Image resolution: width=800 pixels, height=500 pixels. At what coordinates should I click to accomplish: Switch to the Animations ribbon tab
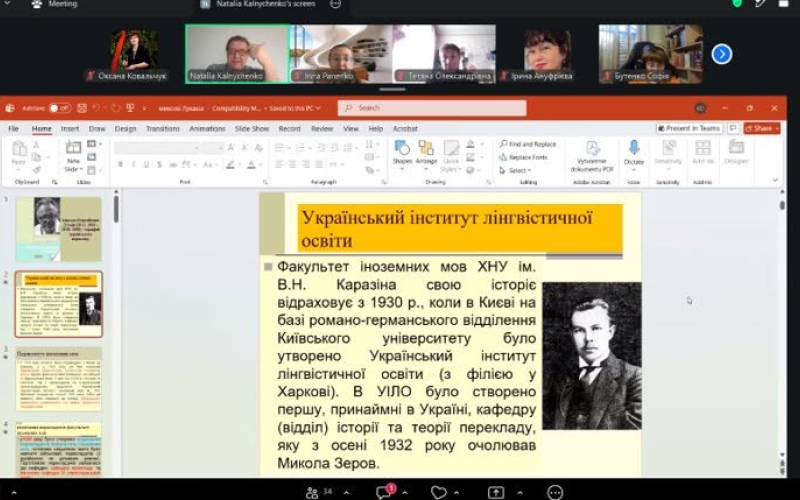[207, 129]
